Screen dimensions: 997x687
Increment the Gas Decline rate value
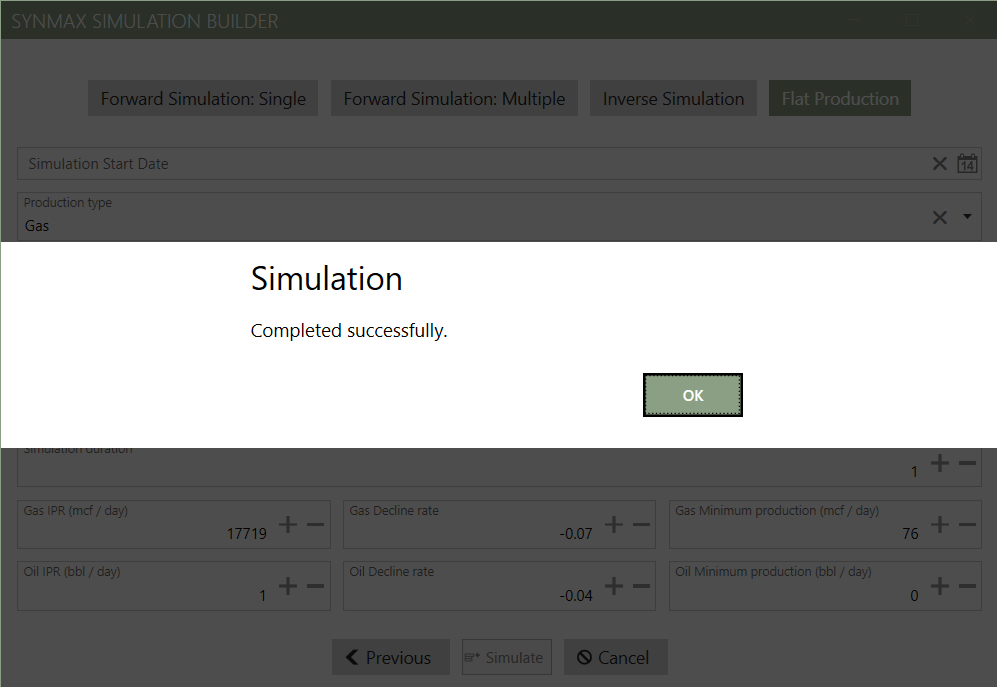click(614, 525)
